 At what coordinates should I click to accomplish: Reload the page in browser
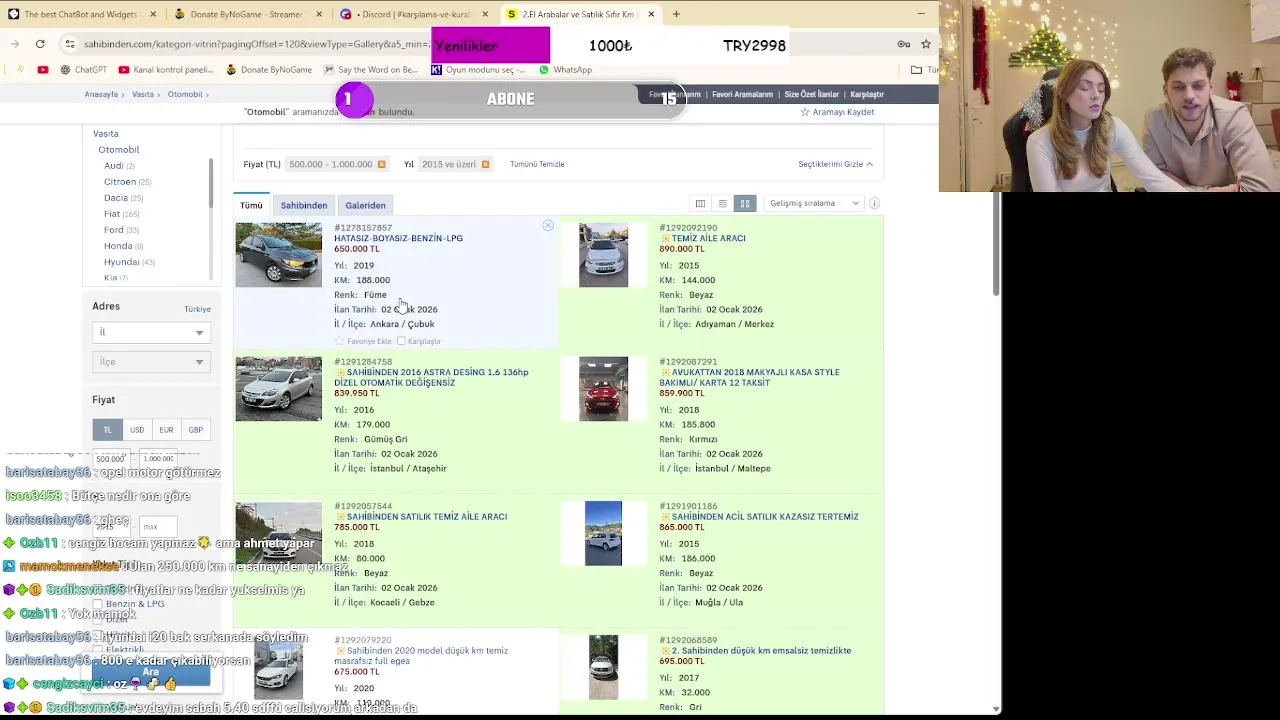[x=40, y=44]
